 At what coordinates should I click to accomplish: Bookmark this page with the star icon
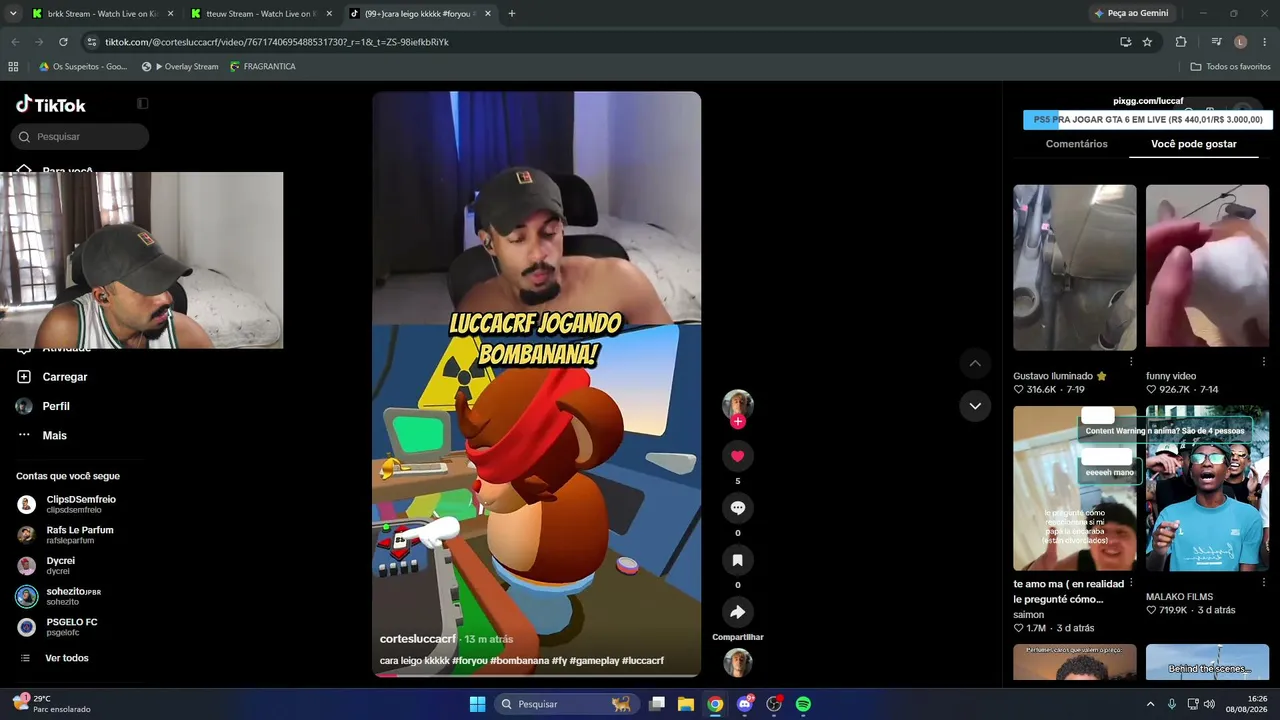[x=1147, y=42]
